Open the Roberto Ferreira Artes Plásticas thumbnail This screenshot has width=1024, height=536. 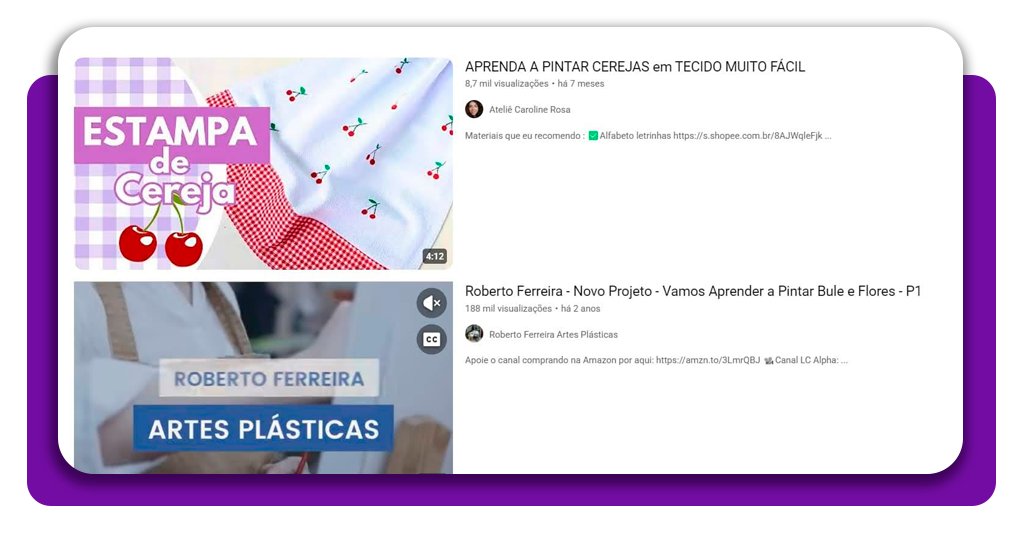[x=263, y=378]
